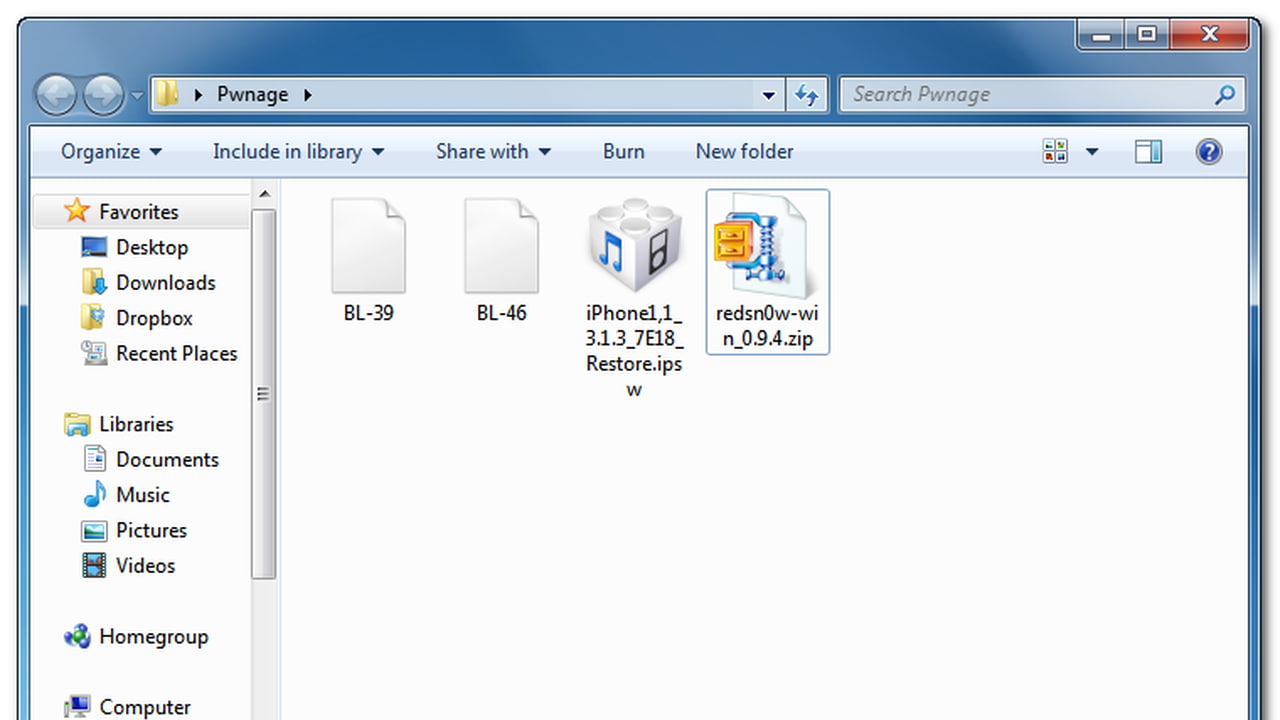Click the Dropbox folder icon

[x=94, y=318]
